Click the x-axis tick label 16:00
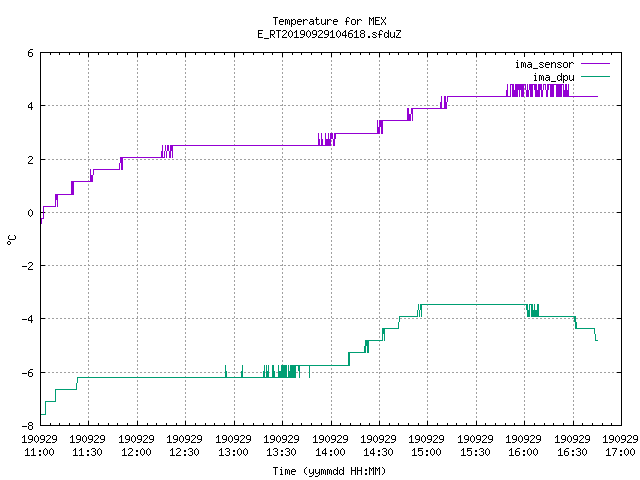Image resolution: width=640 pixels, height=480 pixels. (x=524, y=452)
